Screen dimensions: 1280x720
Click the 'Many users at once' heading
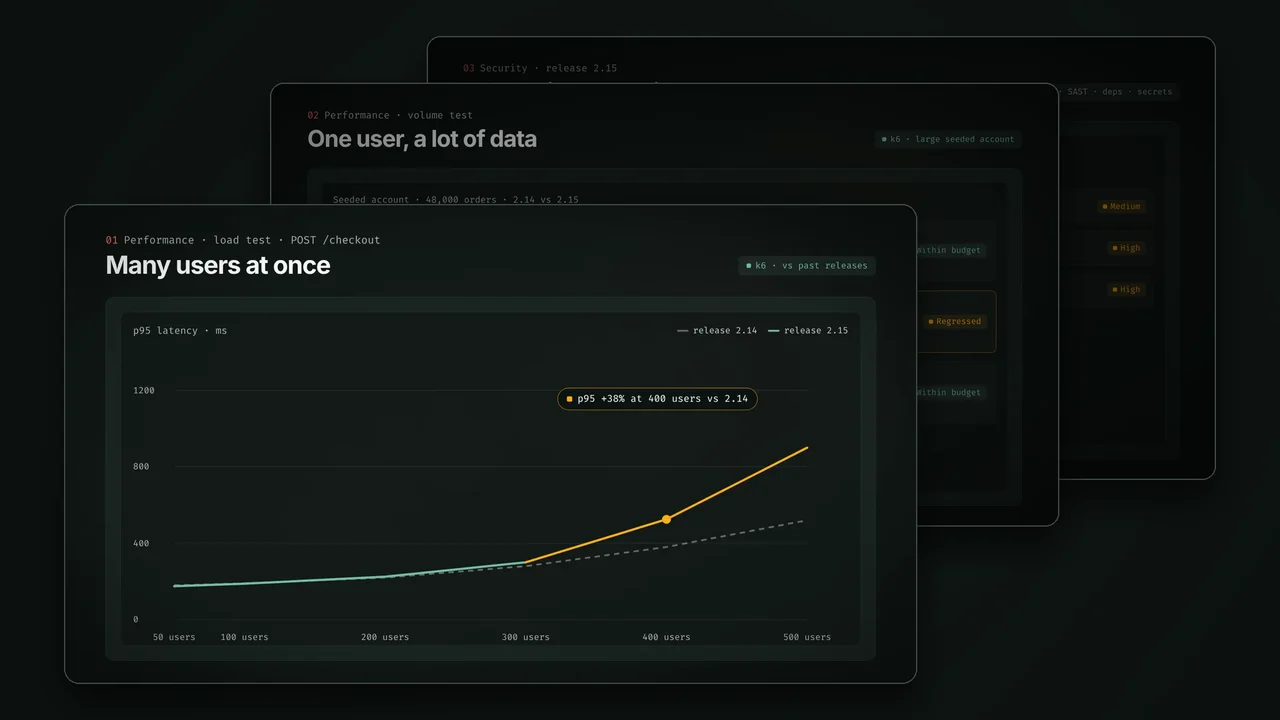(218, 265)
